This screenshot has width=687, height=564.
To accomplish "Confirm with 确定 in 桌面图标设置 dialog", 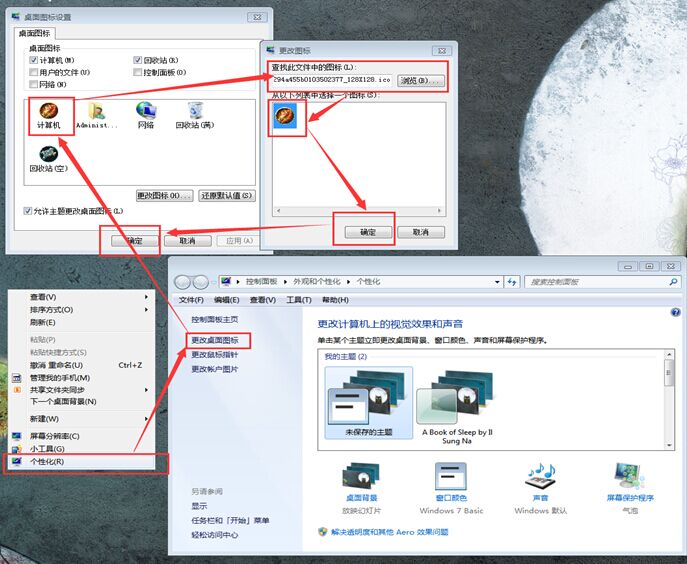I will pyautogui.click(x=135, y=241).
